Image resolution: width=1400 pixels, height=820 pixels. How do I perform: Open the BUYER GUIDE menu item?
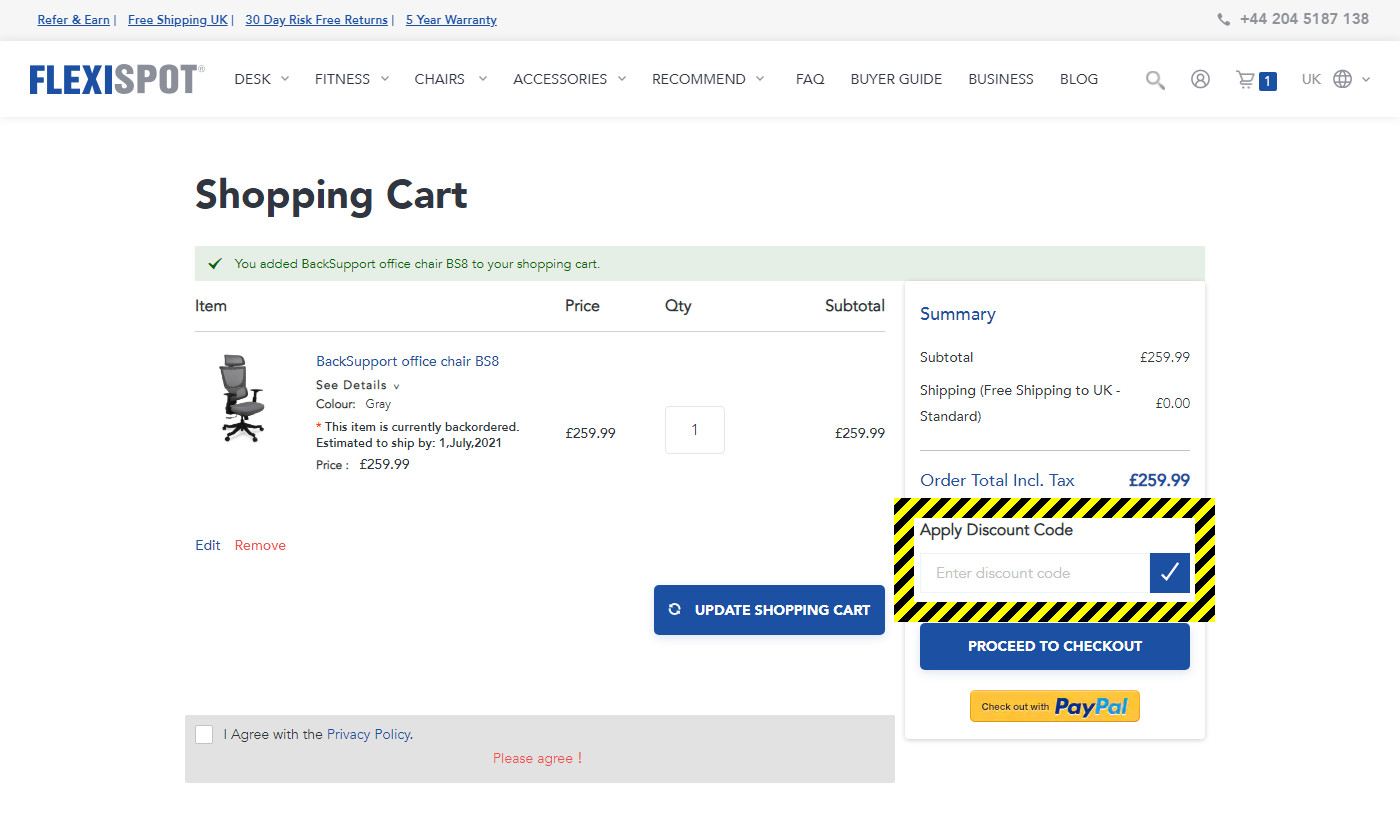coord(896,79)
